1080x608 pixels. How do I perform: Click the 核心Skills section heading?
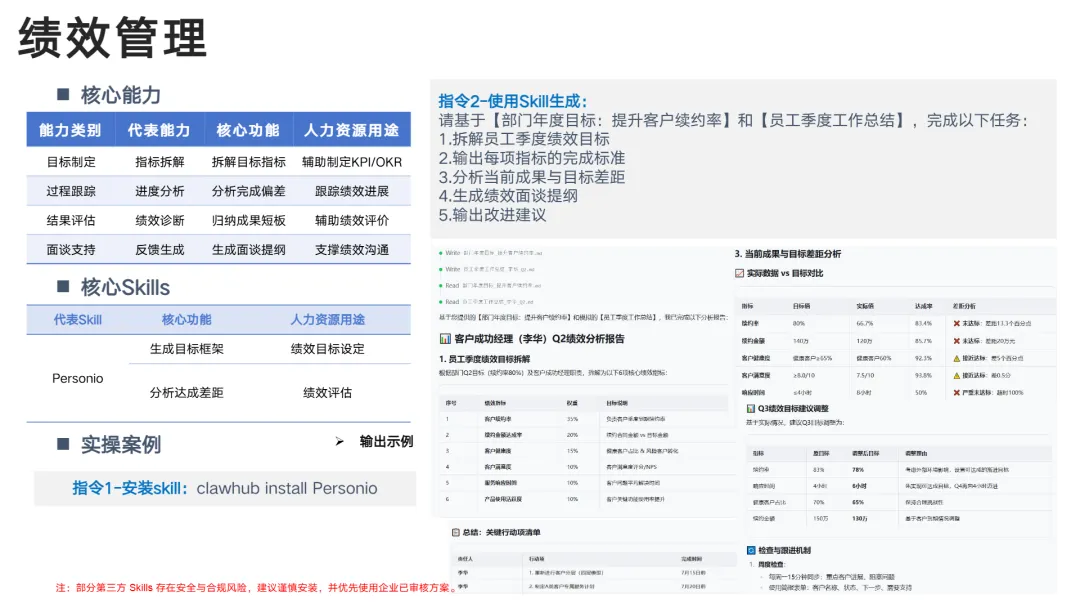125,287
